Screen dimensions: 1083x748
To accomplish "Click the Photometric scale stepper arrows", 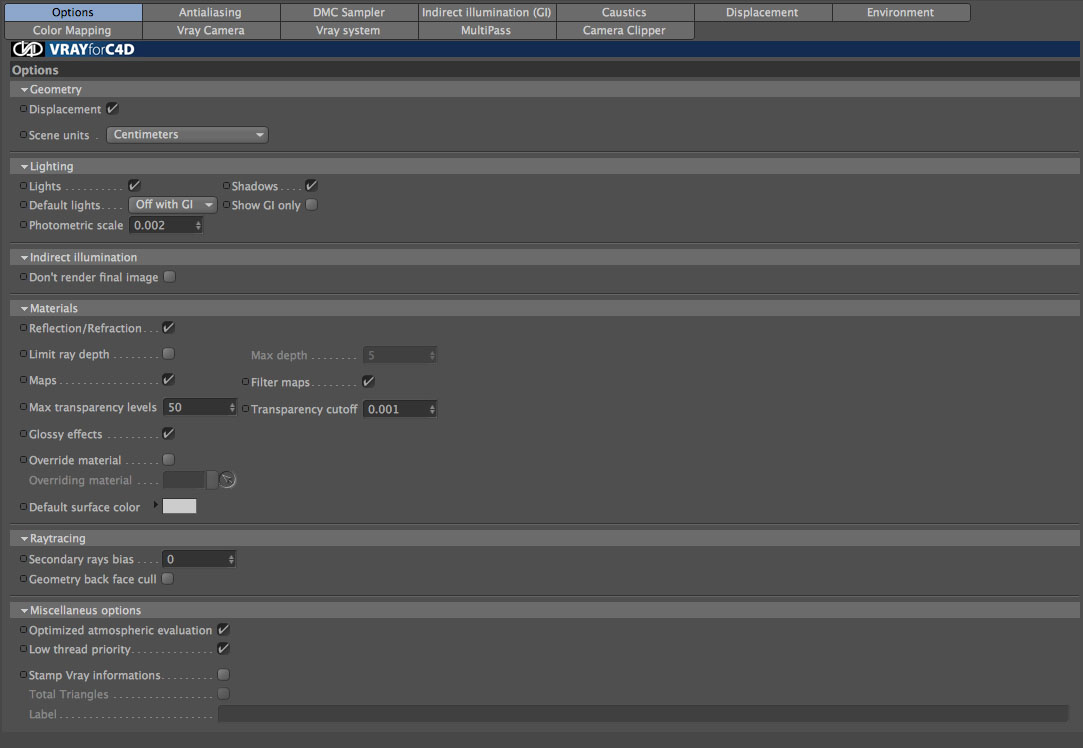I will (198, 225).
